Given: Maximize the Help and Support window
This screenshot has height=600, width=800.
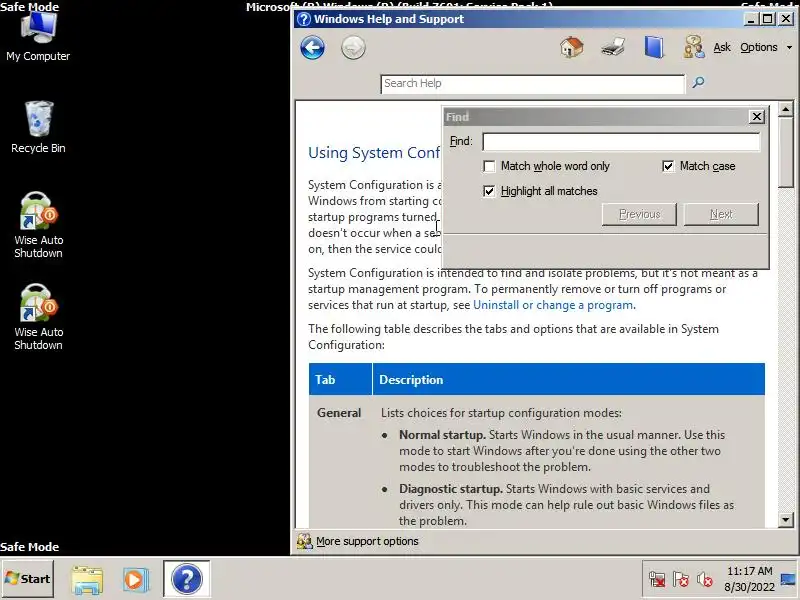Looking at the screenshot, I should coord(767,19).
